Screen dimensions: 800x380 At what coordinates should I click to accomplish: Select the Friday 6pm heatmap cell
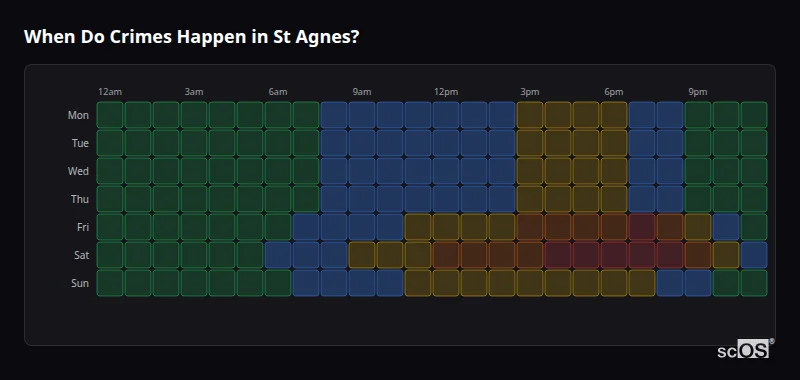pos(614,227)
